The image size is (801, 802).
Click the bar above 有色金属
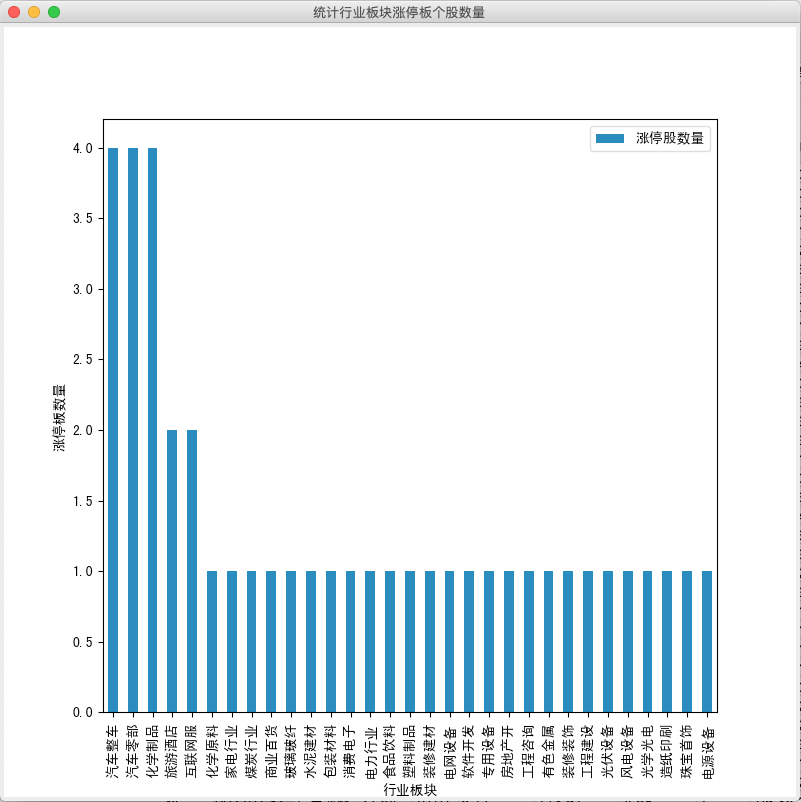(x=548, y=641)
